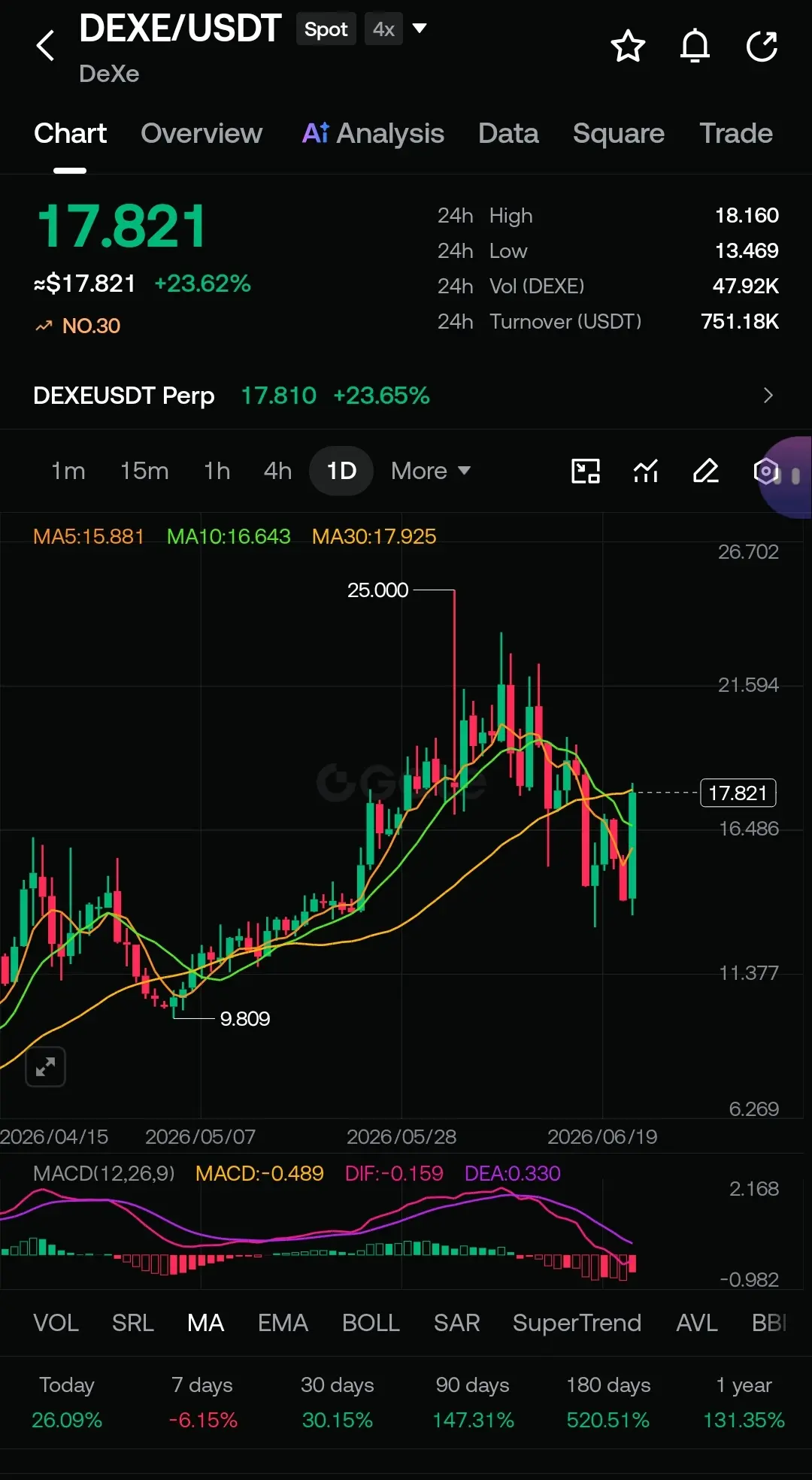Viewport: 812px width, 1480px height.
Task: Tap the 7 days -6.15% performance cell
Action: 202,1403
